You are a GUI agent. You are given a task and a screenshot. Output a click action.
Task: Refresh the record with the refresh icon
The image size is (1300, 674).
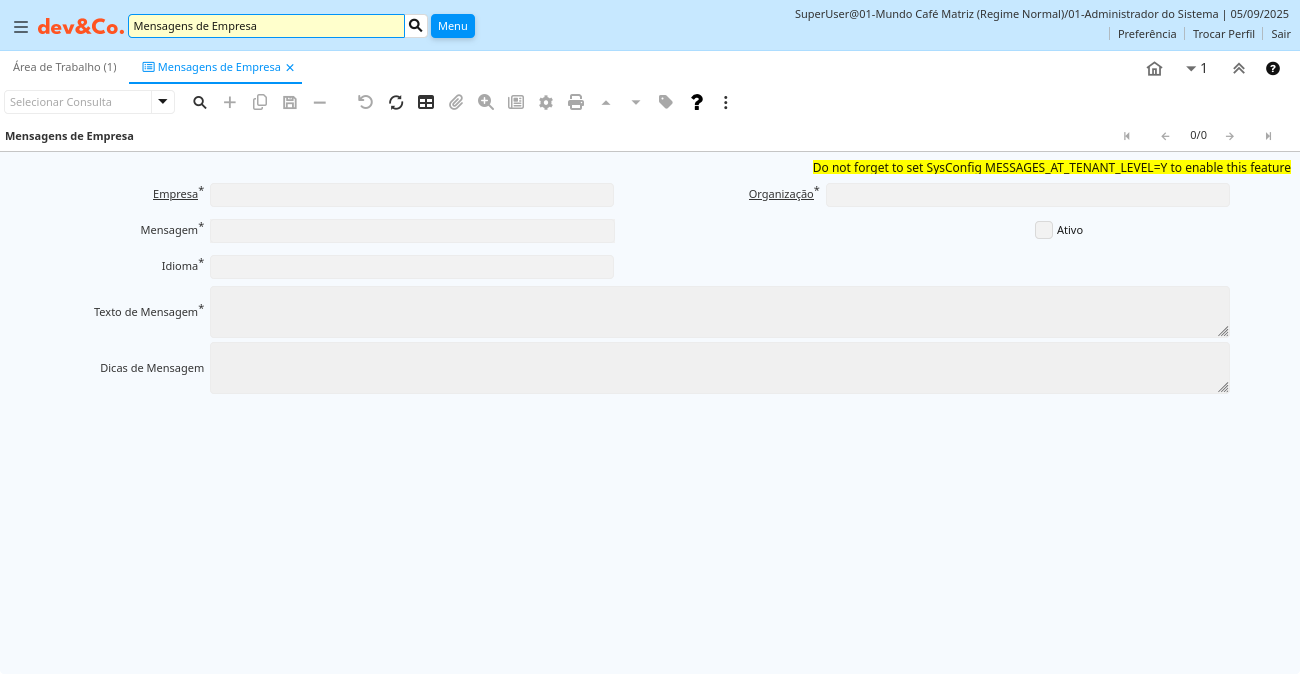[x=396, y=102]
